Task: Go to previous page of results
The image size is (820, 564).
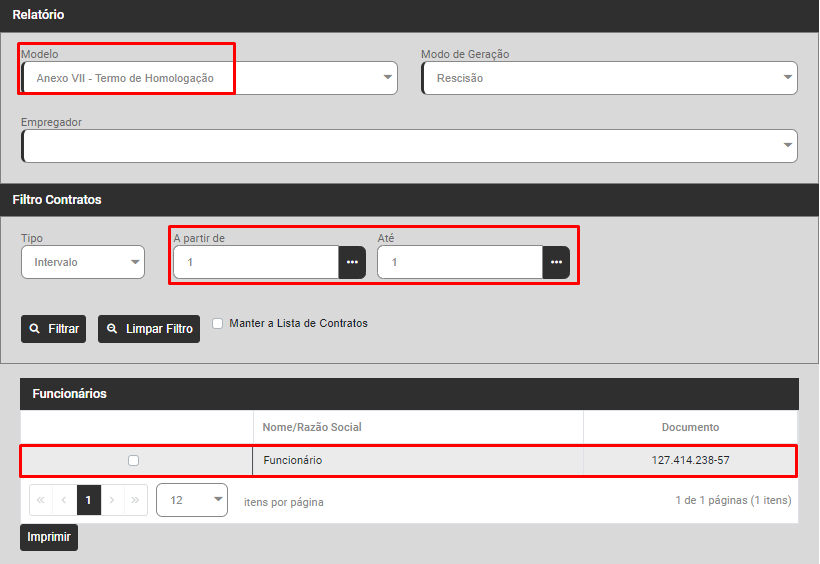Action: point(64,500)
